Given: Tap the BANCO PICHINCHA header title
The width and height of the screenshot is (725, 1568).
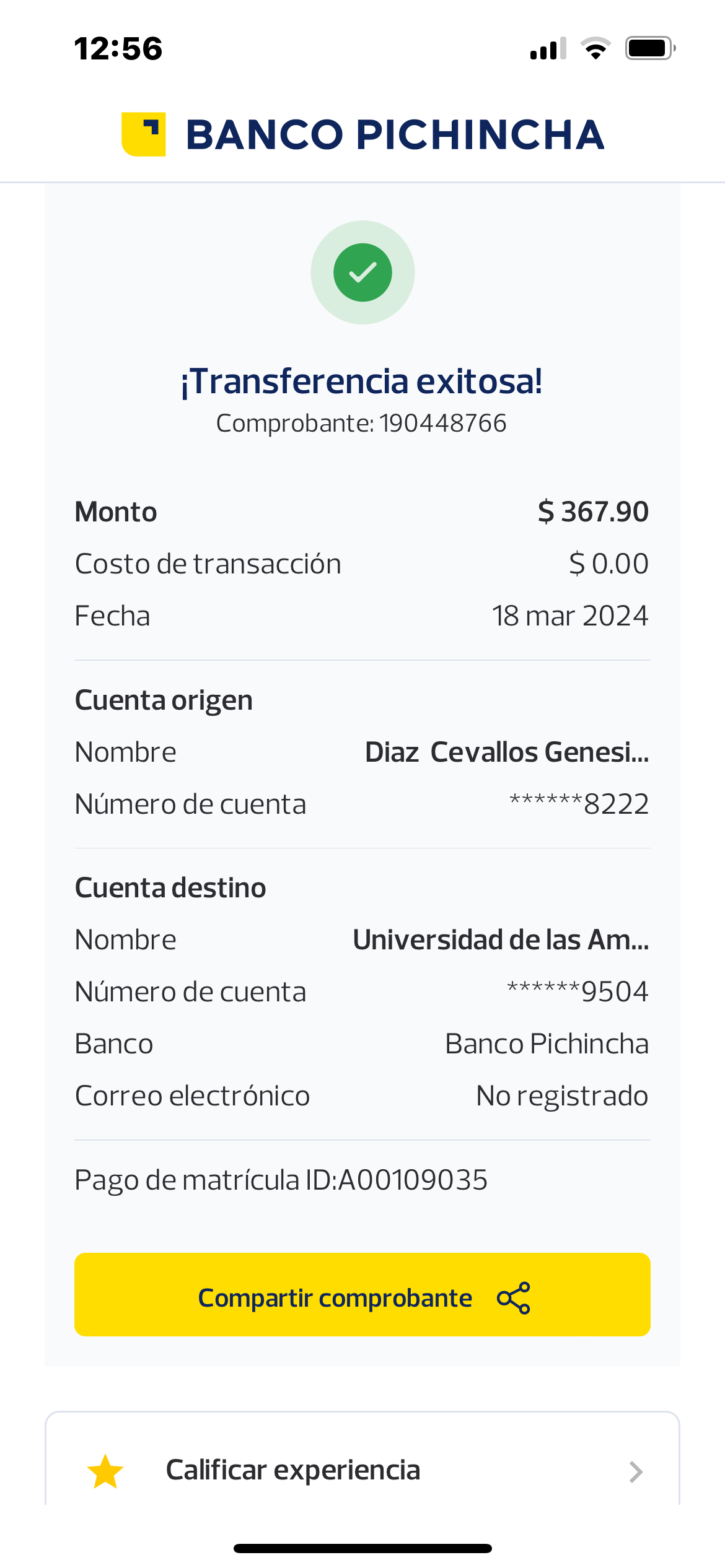Looking at the screenshot, I should (x=395, y=135).
